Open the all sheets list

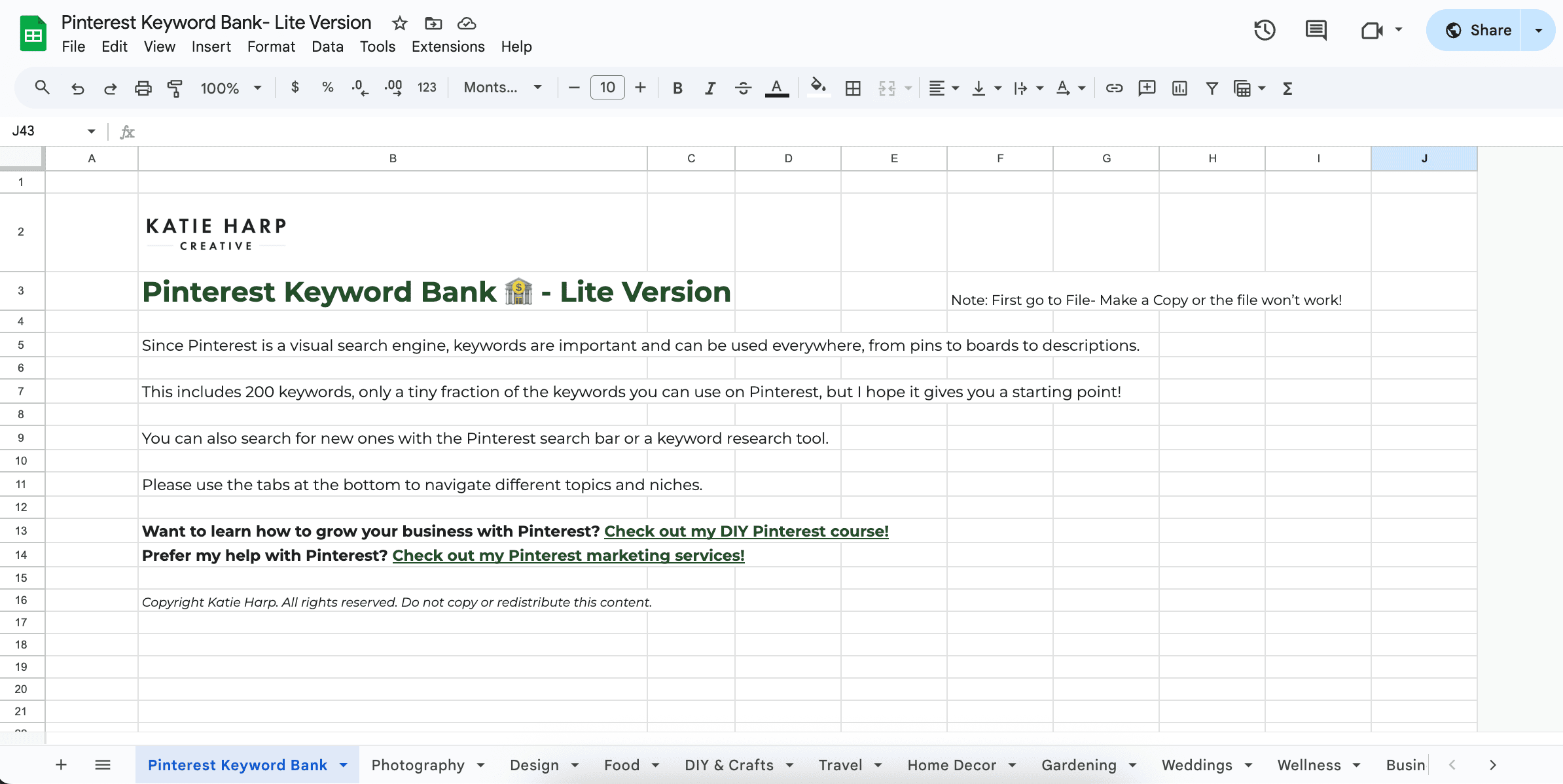tap(103, 764)
